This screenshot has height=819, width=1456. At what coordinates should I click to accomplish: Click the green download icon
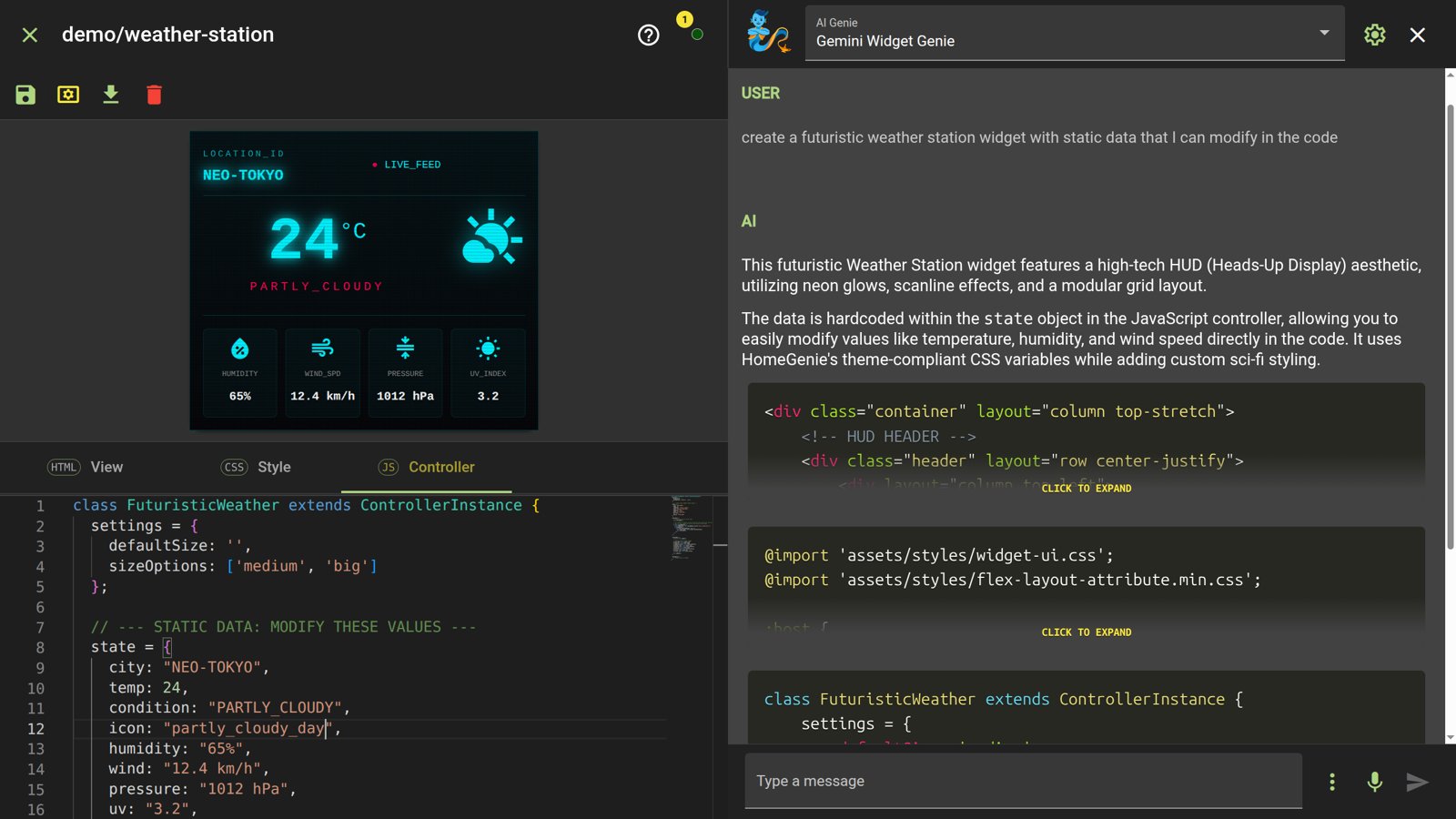click(x=111, y=95)
